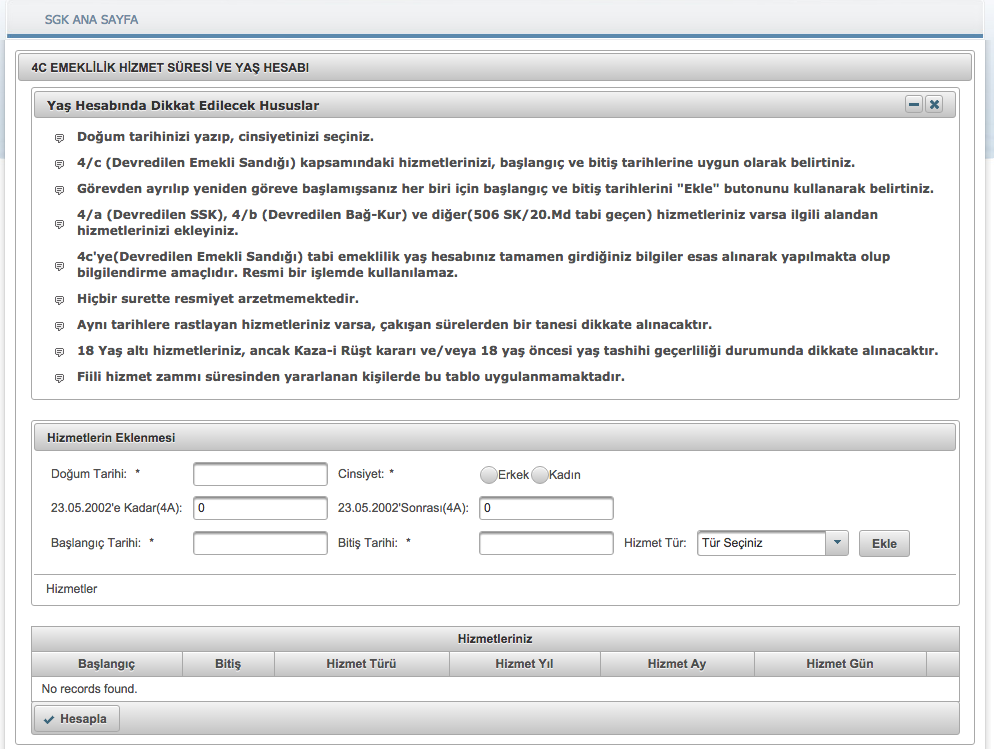Click comment icon beside "Doğum tarihinizi yazıp"
The image size is (994, 749).
(x=59, y=138)
